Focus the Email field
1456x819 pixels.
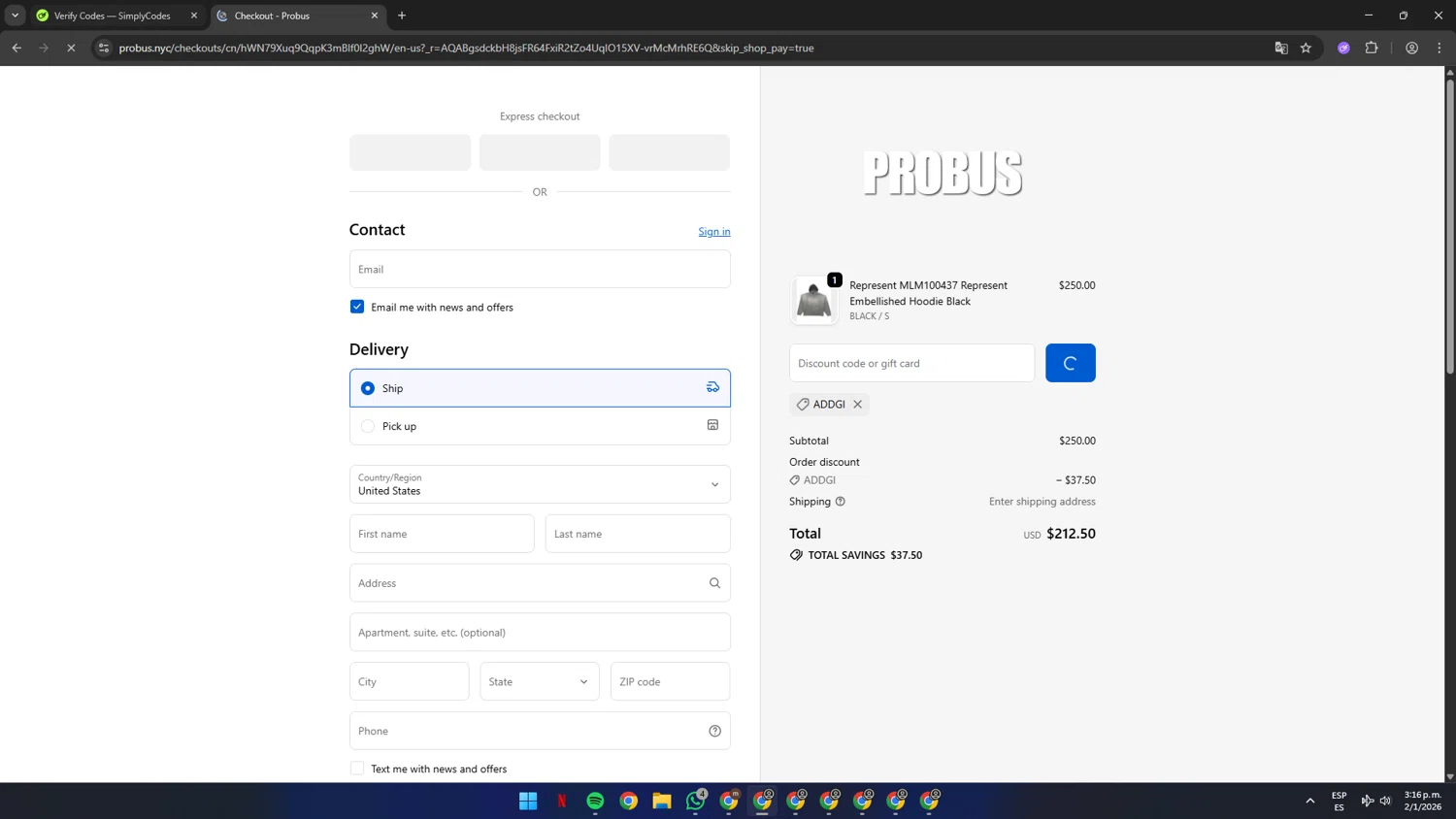pos(540,269)
